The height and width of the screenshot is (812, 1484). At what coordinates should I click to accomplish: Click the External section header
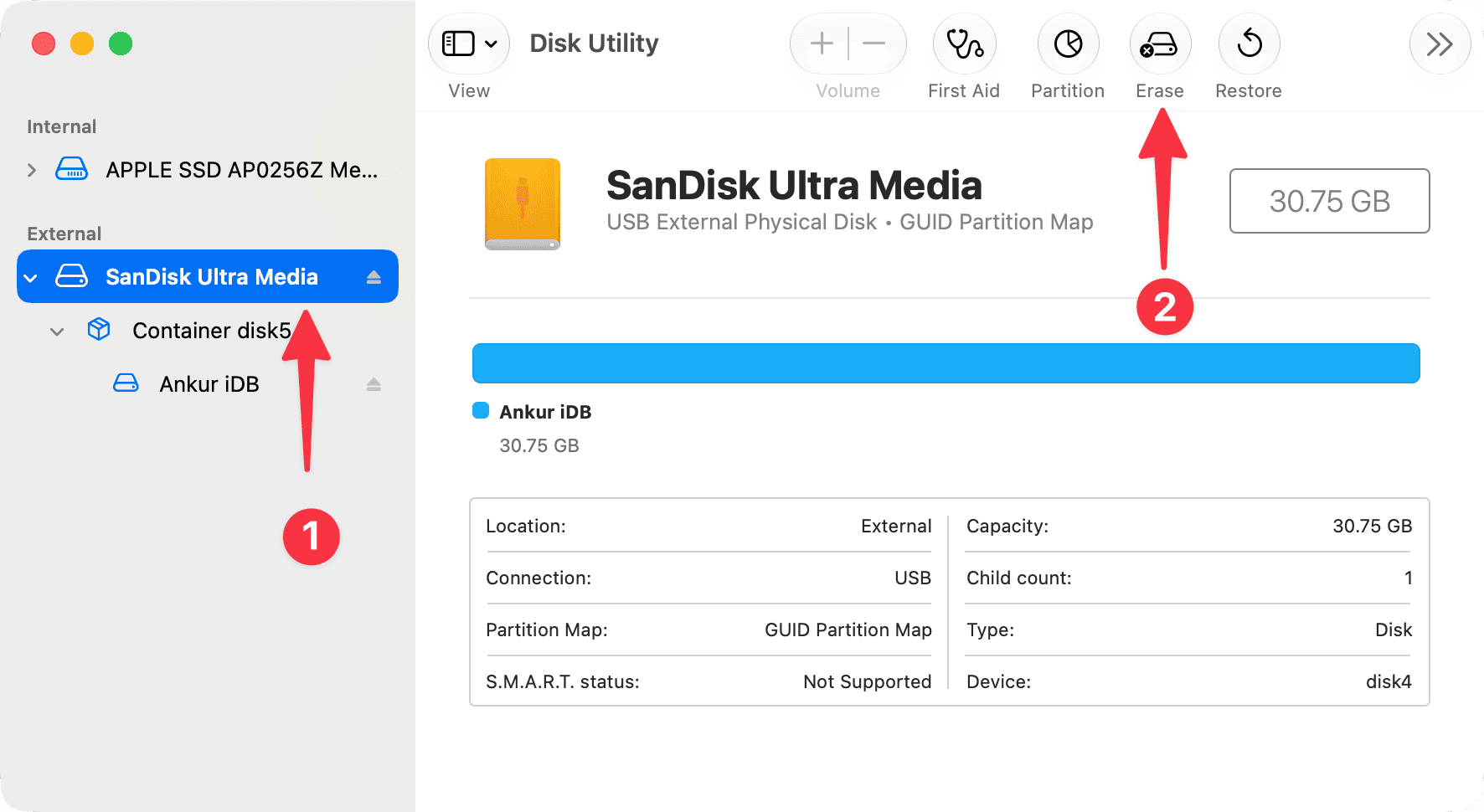tap(64, 234)
